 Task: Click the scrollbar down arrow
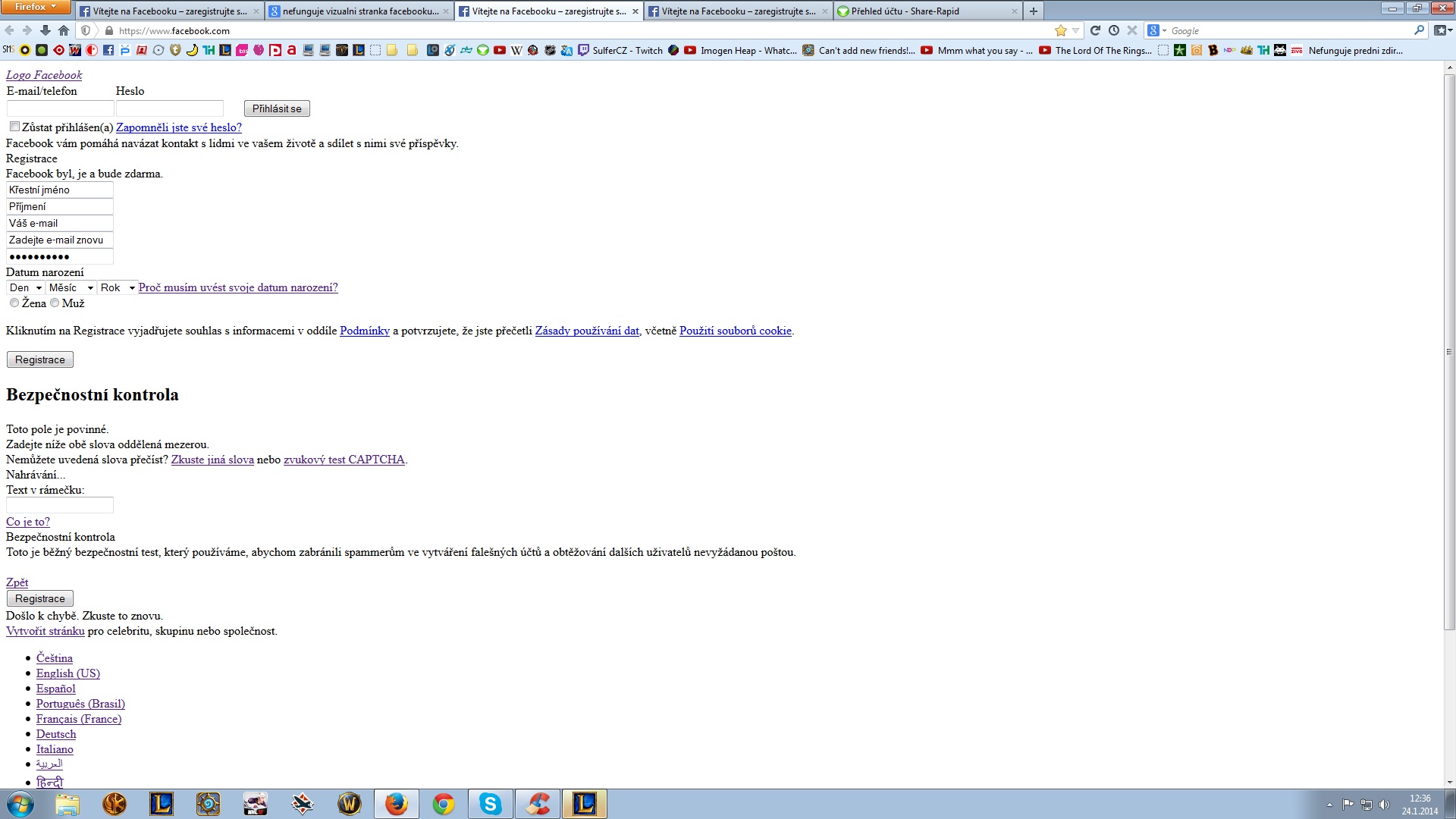coord(1449,782)
